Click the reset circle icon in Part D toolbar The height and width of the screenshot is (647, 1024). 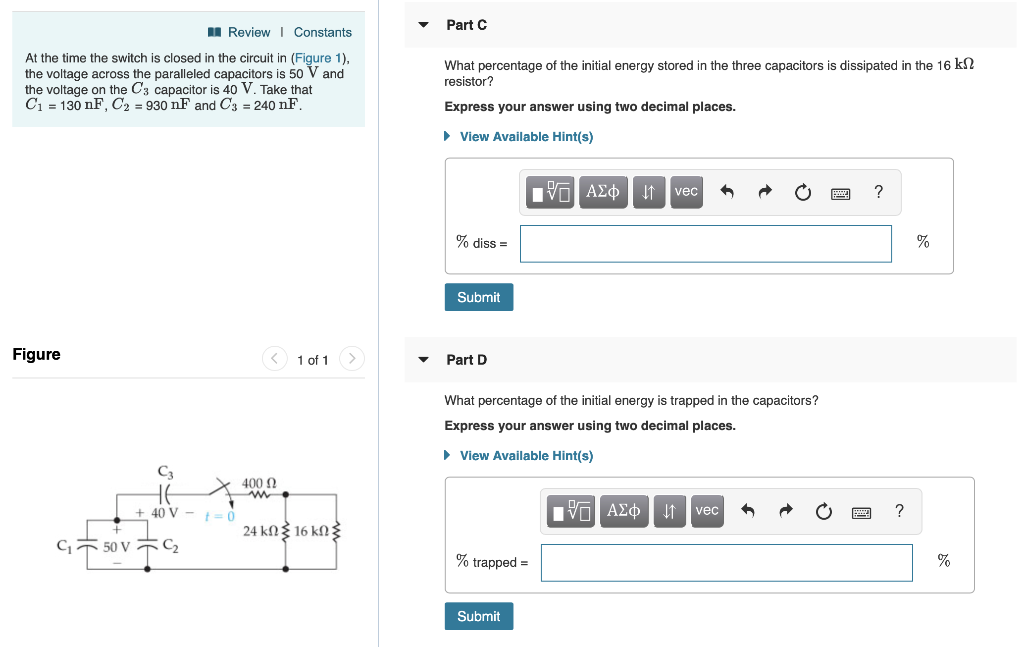pyautogui.click(x=824, y=511)
